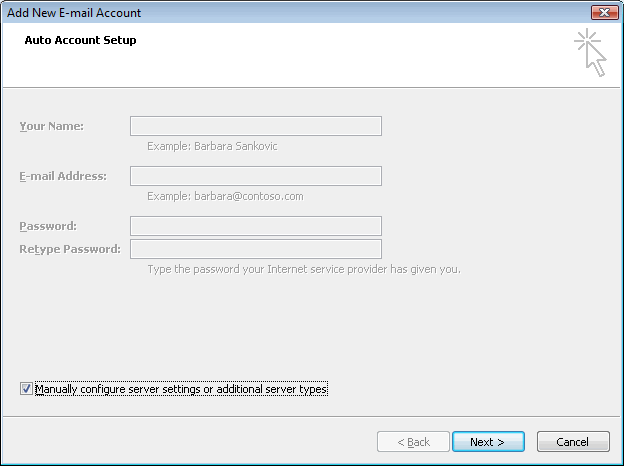Viewport: 624px width, 466px height.
Task: Click the Internet service provider password hint
Action: pyautogui.click(x=303, y=269)
